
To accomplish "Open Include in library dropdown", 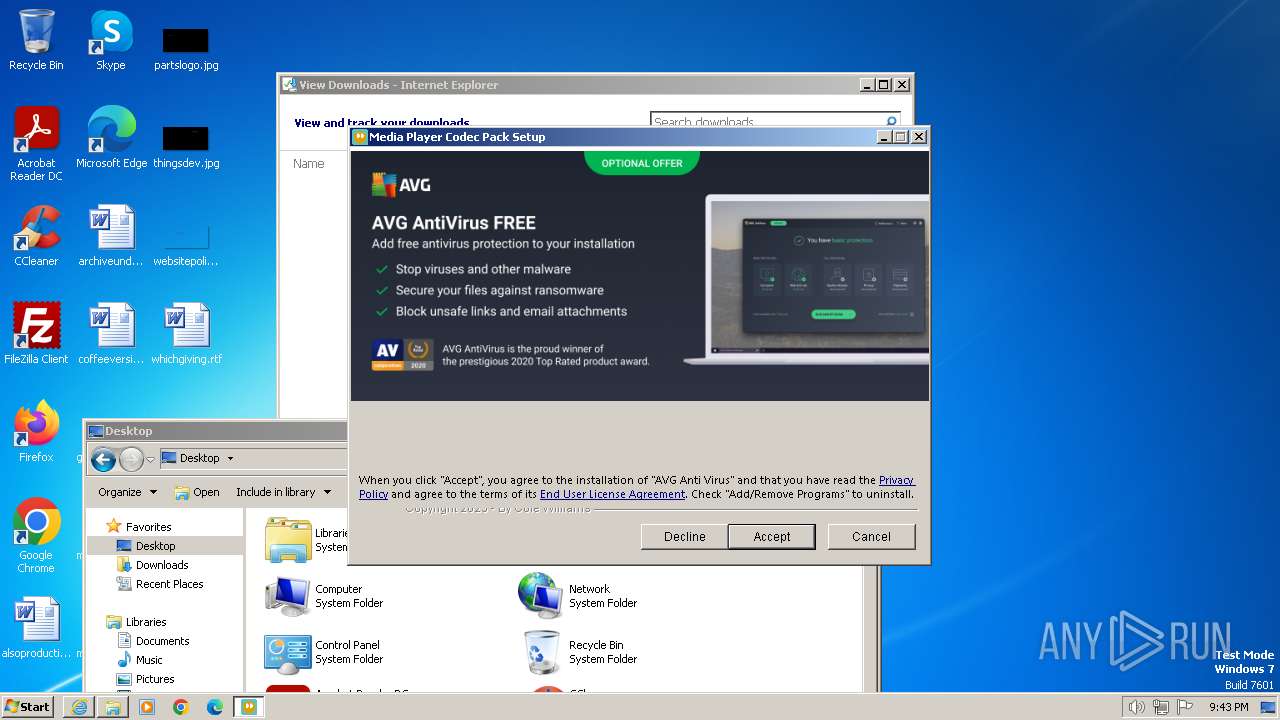I will (x=283, y=492).
